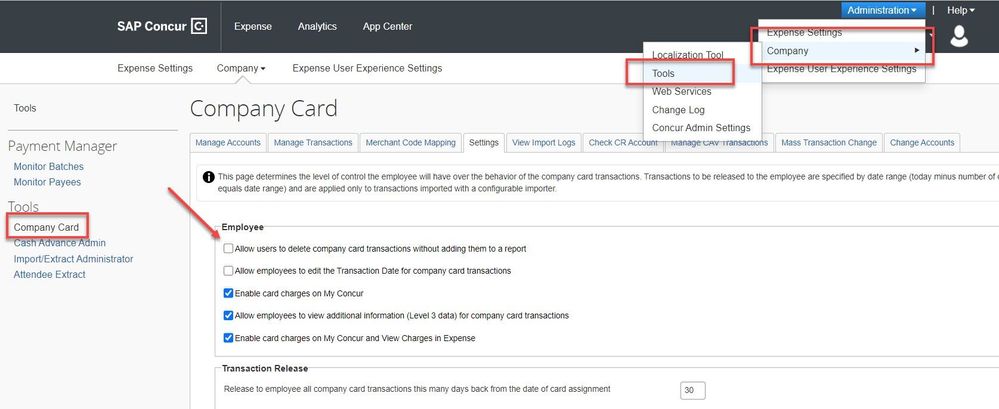Open Analytics in top navigation

[x=317, y=27]
